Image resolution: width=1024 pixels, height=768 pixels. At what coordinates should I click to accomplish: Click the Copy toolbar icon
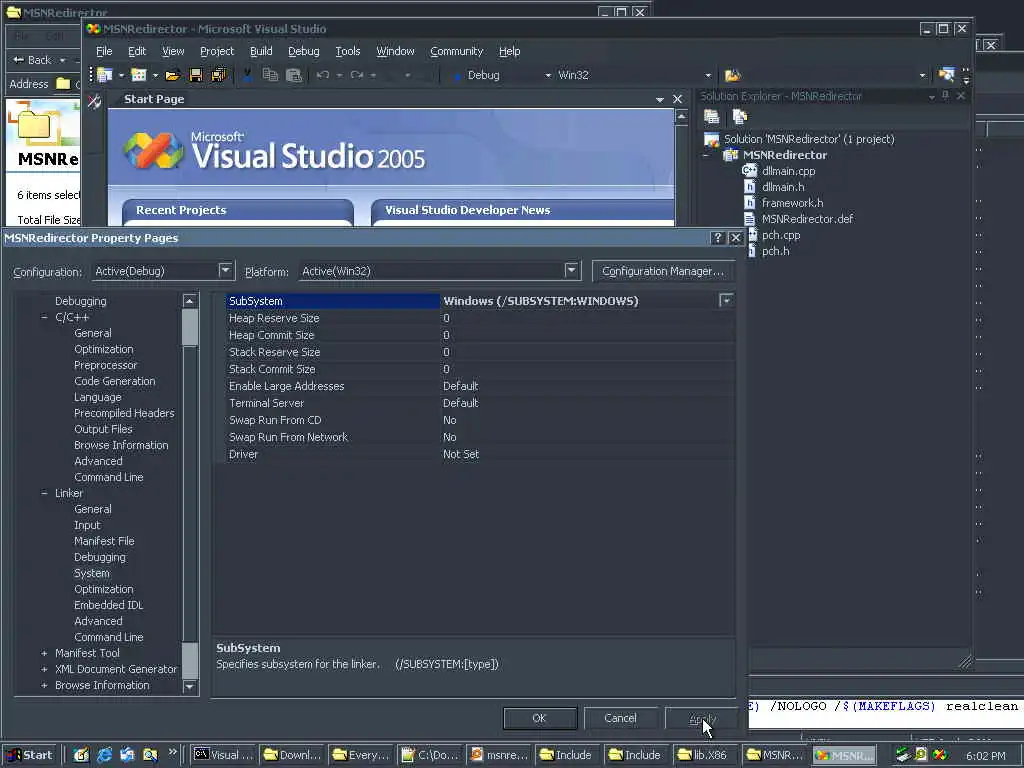pos(270,75)
